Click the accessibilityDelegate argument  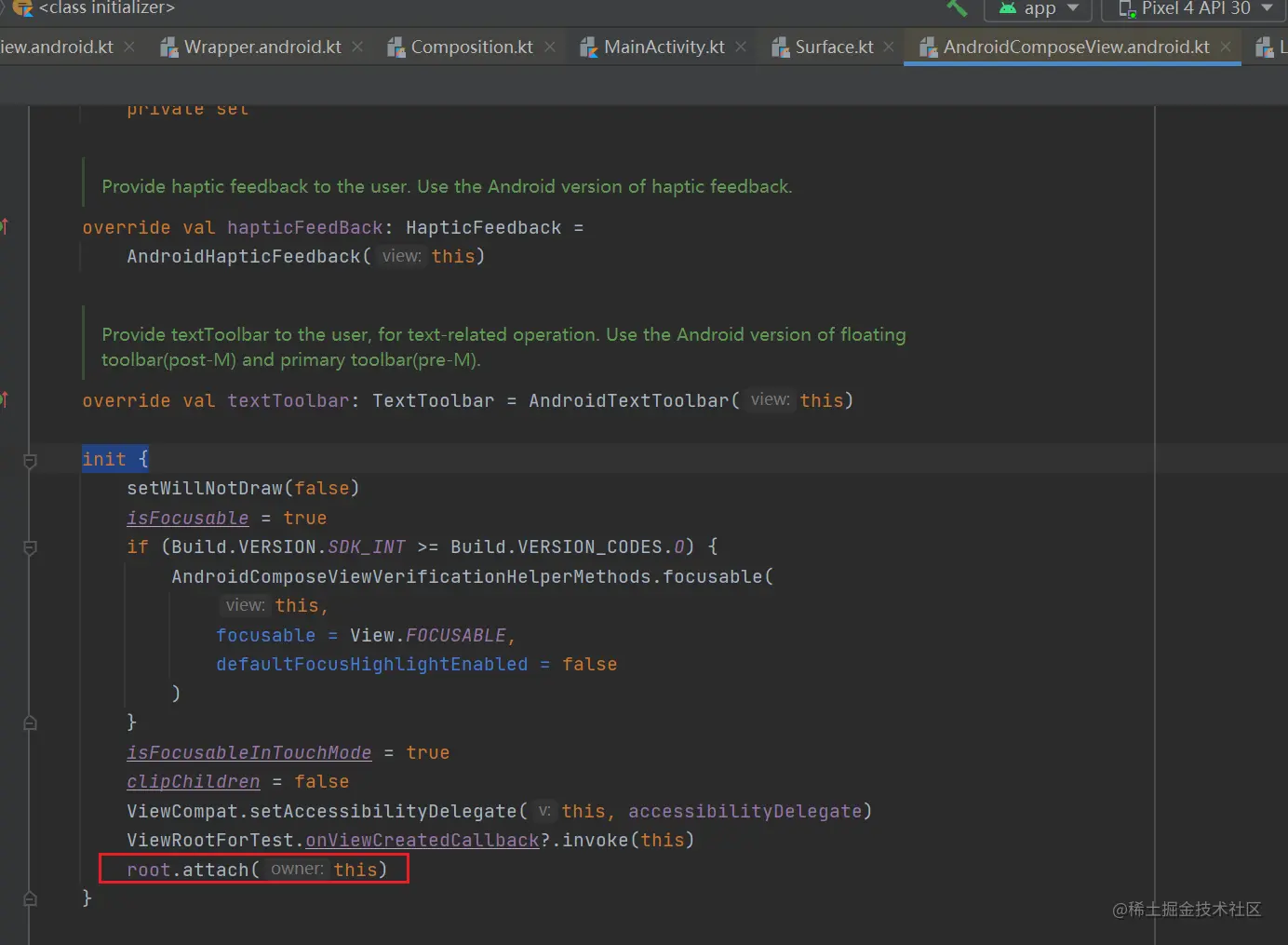coord(745,812)
